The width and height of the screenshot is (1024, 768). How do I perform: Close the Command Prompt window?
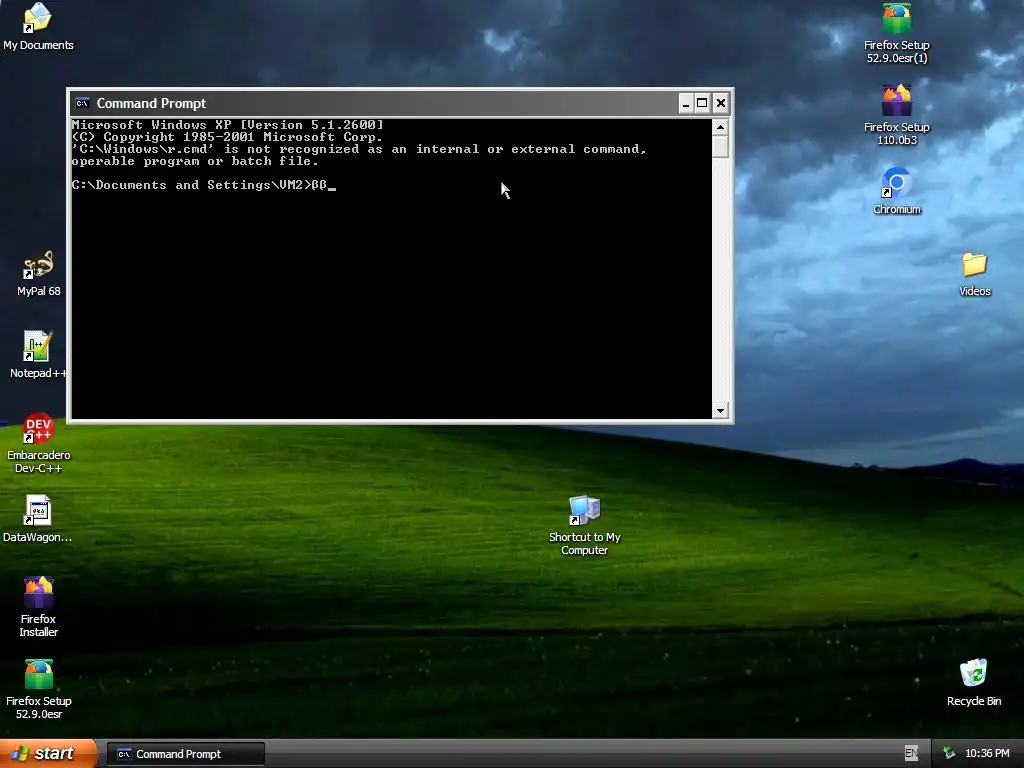[720, 103]
